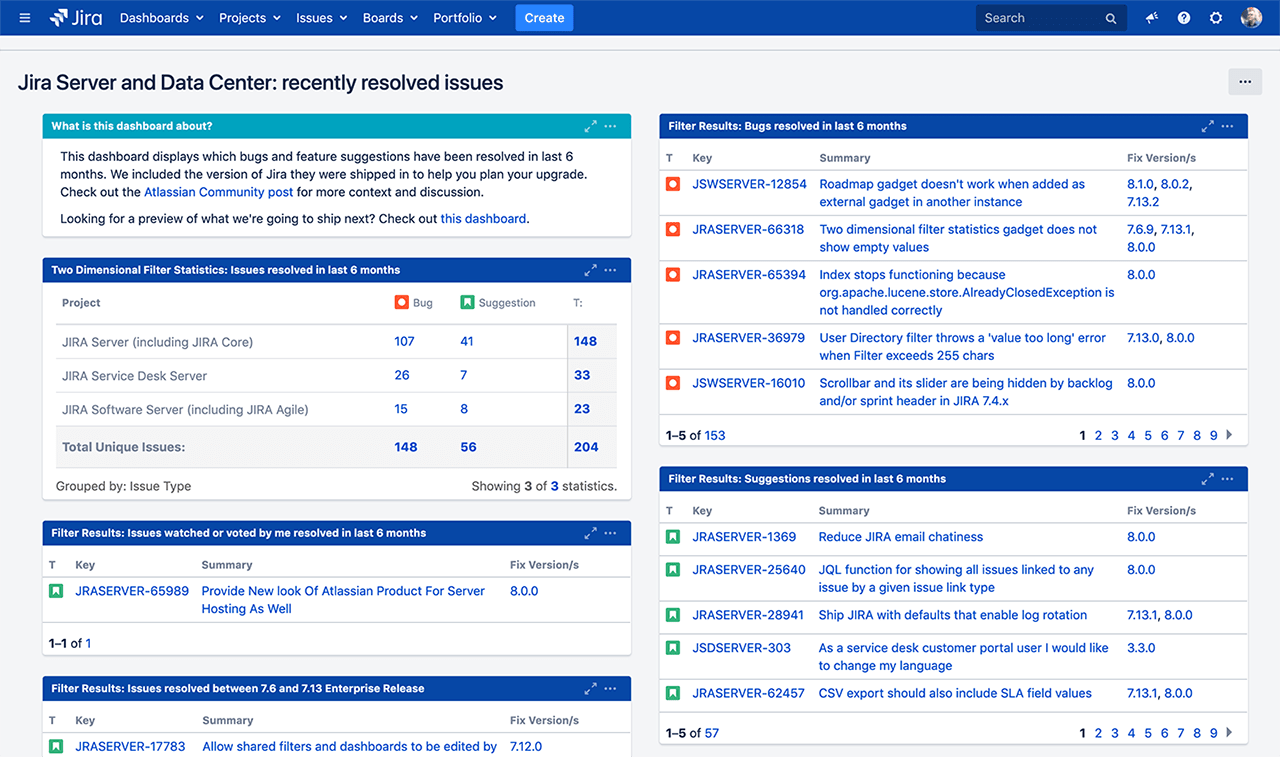Open fix version 3.3.0 for JSDSERVER-303
This screenshot has height=757, width=1280.
[x=1141, y=648]
